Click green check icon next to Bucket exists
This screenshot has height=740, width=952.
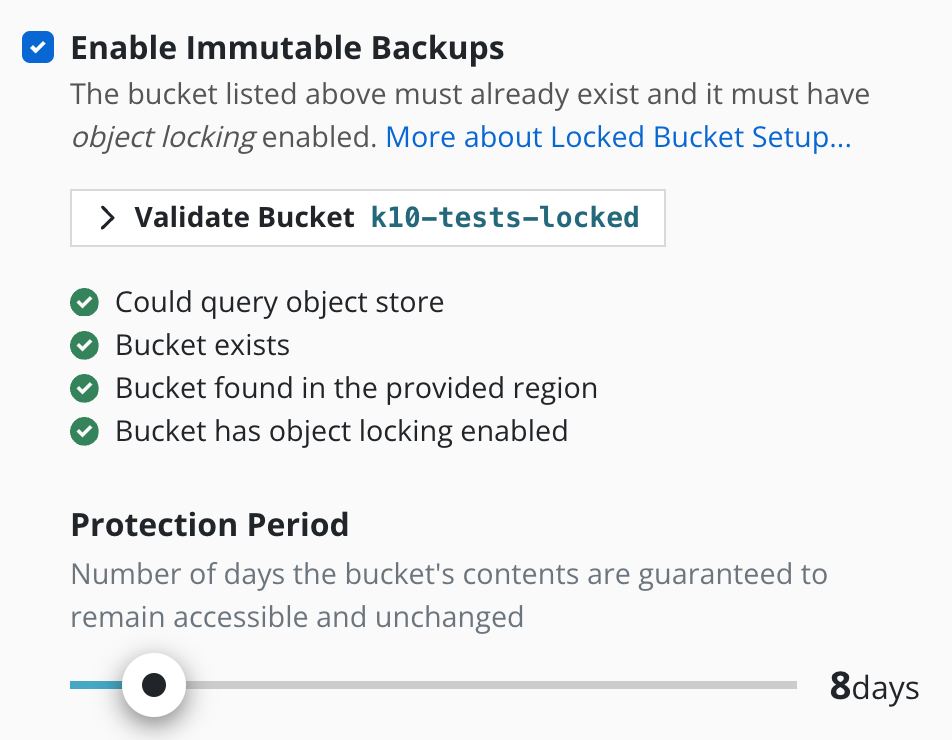[84, 345]
